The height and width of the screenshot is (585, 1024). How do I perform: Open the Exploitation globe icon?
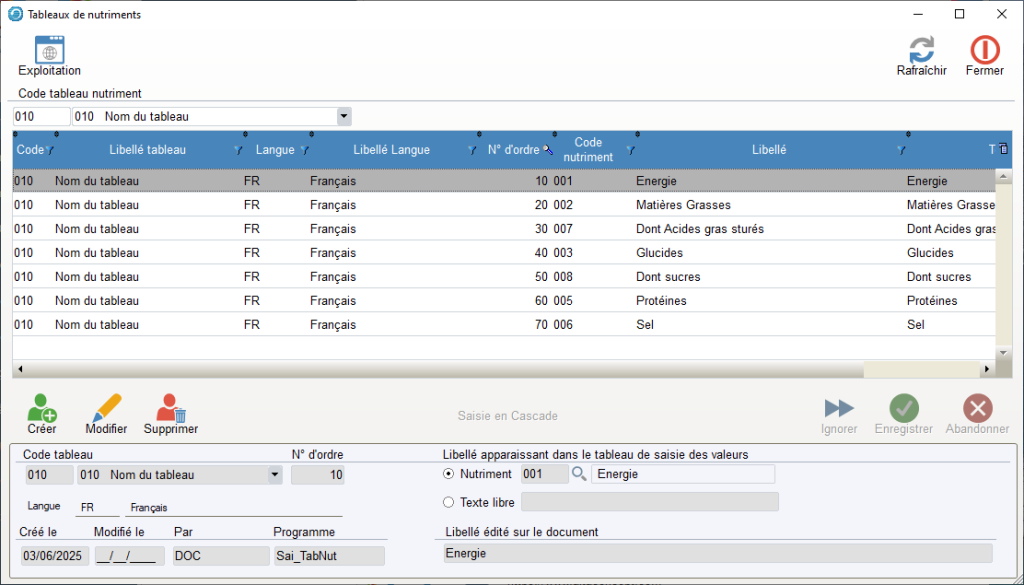[49, 50]
